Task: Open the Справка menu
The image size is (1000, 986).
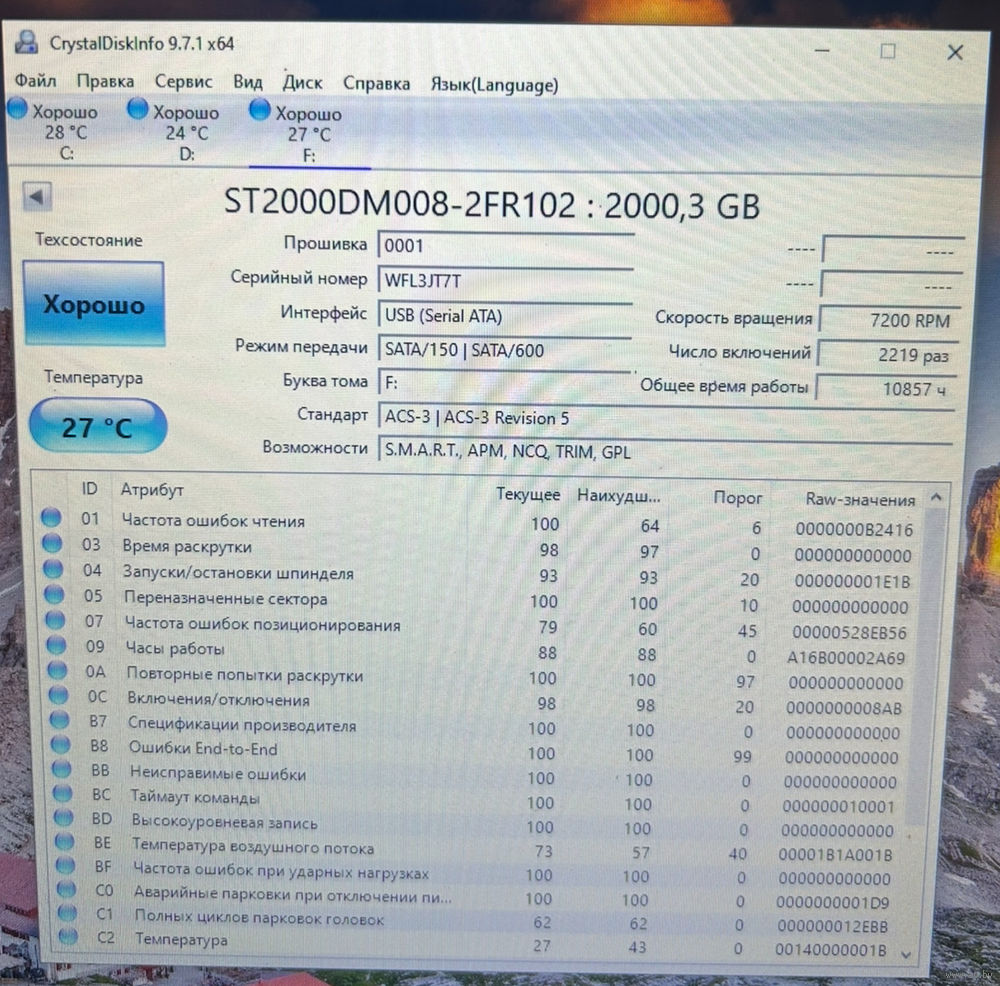Action: coord(376,84)
